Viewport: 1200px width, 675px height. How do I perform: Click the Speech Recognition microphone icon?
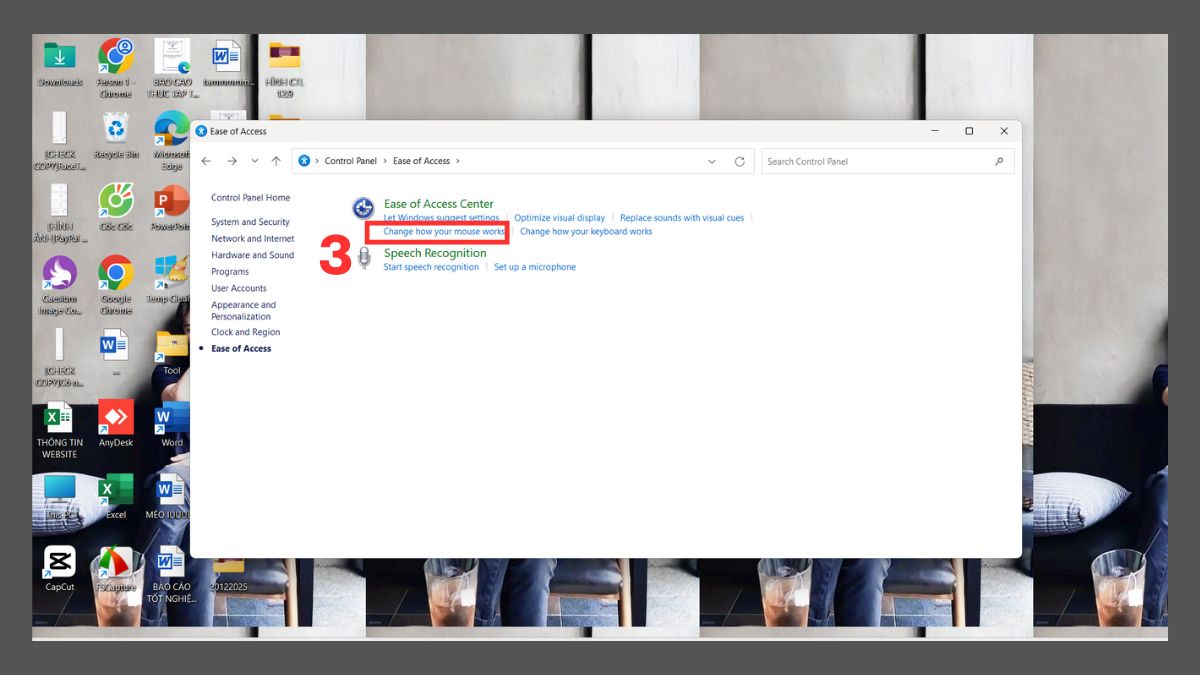click(364, 258)
